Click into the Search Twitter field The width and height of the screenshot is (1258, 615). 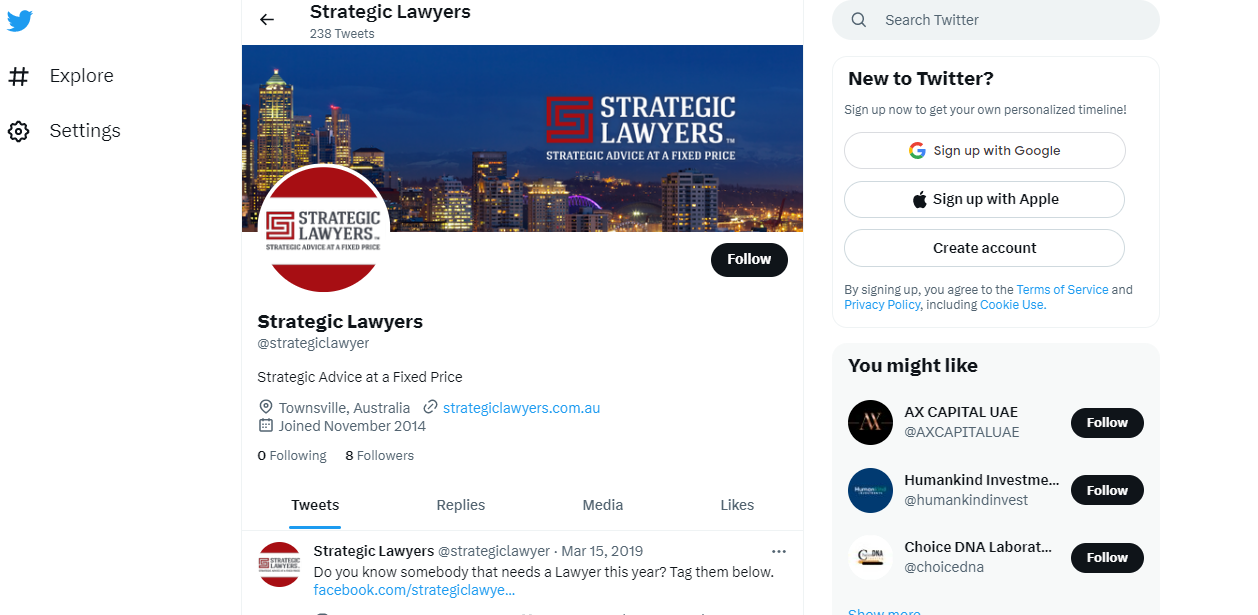[x=996, y=20]
